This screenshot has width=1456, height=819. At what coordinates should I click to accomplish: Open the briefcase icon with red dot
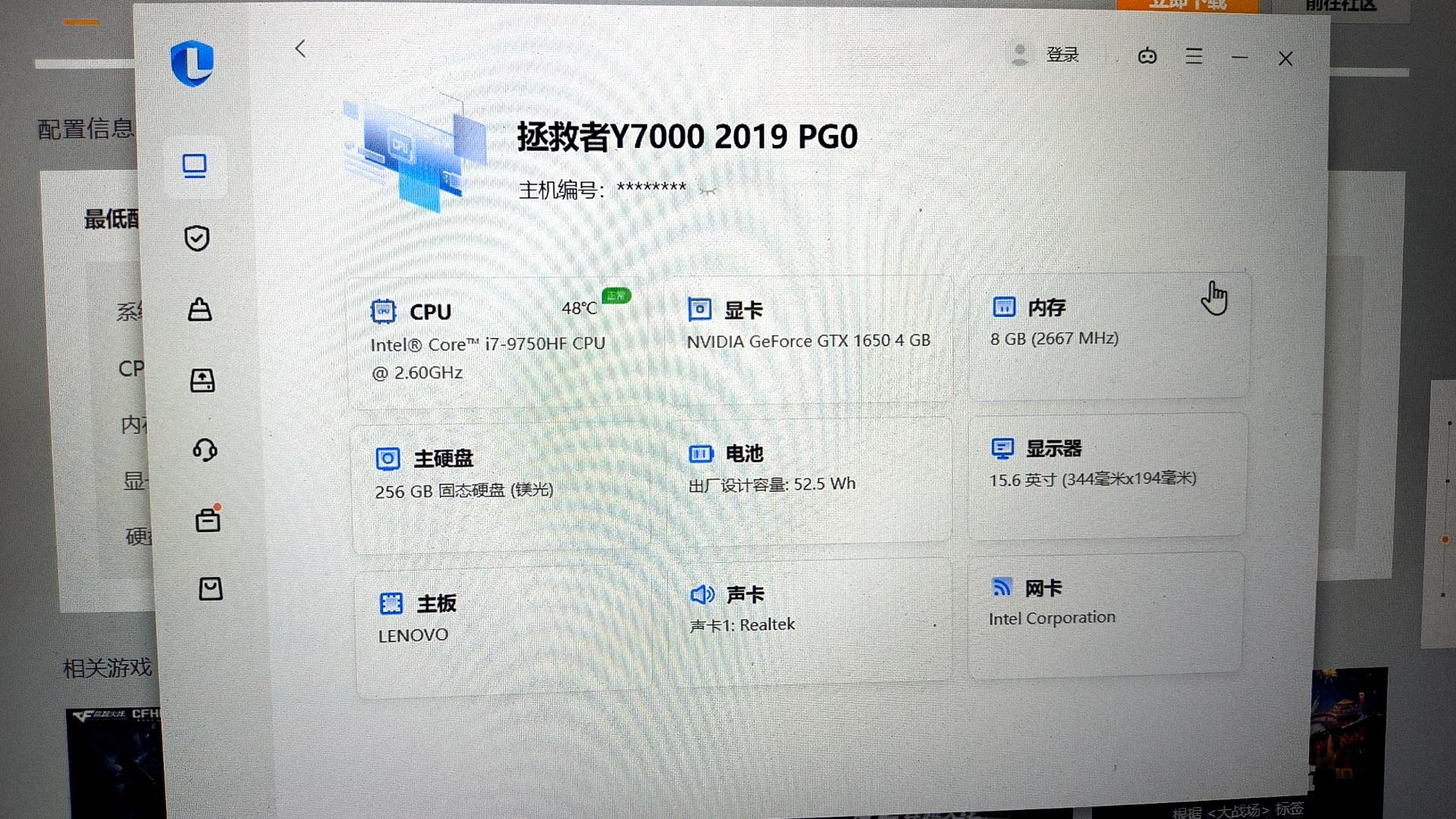(x=208, y=519)
